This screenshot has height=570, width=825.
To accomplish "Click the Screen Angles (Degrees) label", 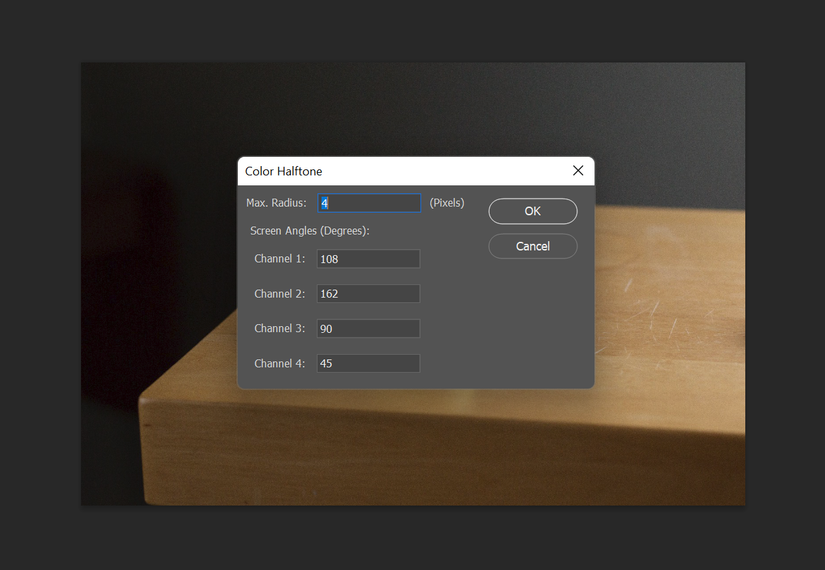I will [310, 231].
